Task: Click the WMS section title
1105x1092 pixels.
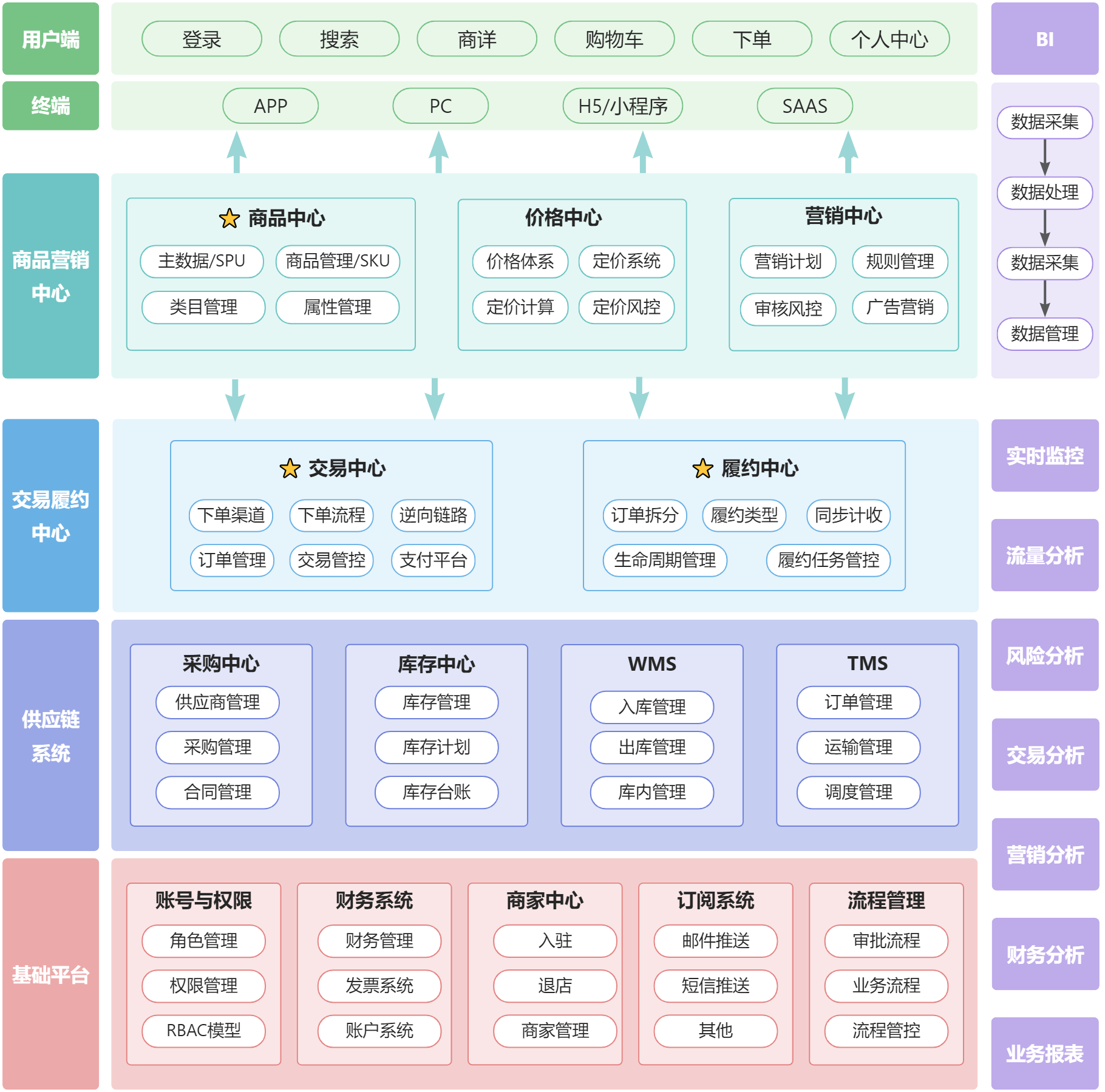Action: [651, 663]
